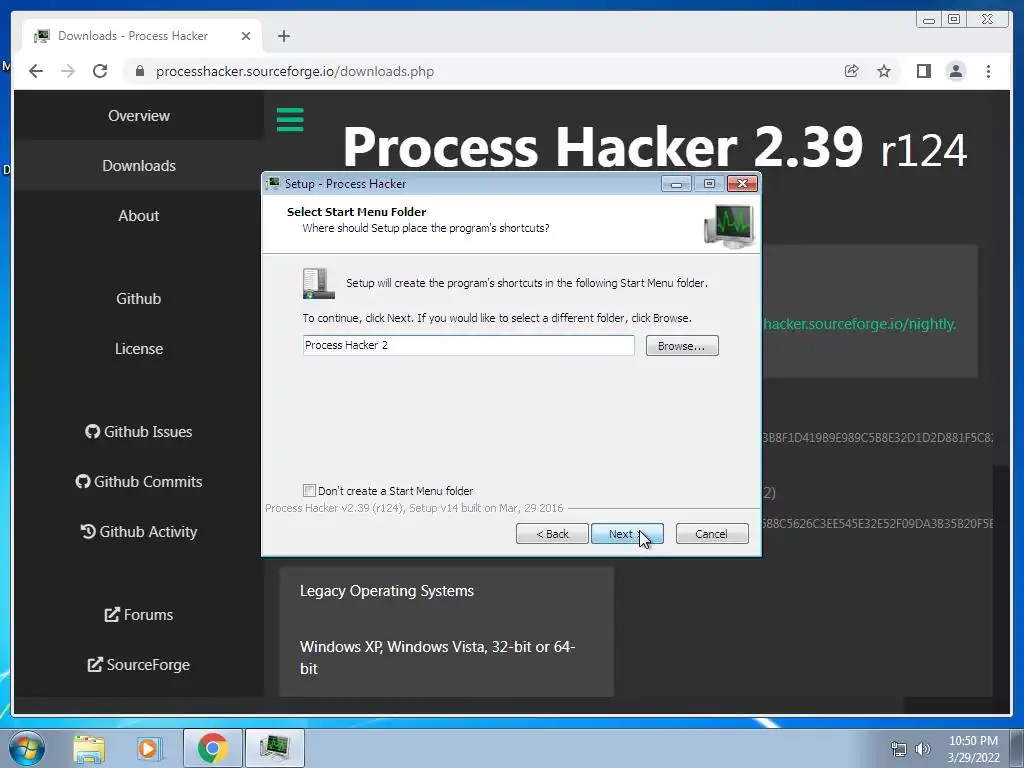This screenshot has height=768, width=1024.
Task: Open the Github sidebar link
Action: point(138,298)
